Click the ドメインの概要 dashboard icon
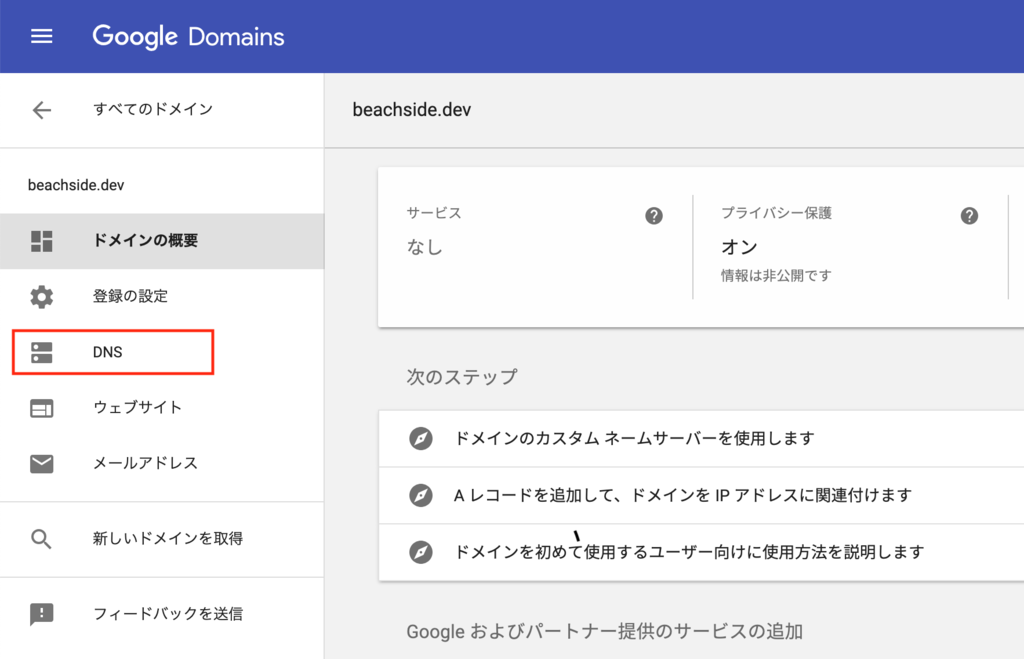Screen dimensions: 1024x659 point(42,241)
